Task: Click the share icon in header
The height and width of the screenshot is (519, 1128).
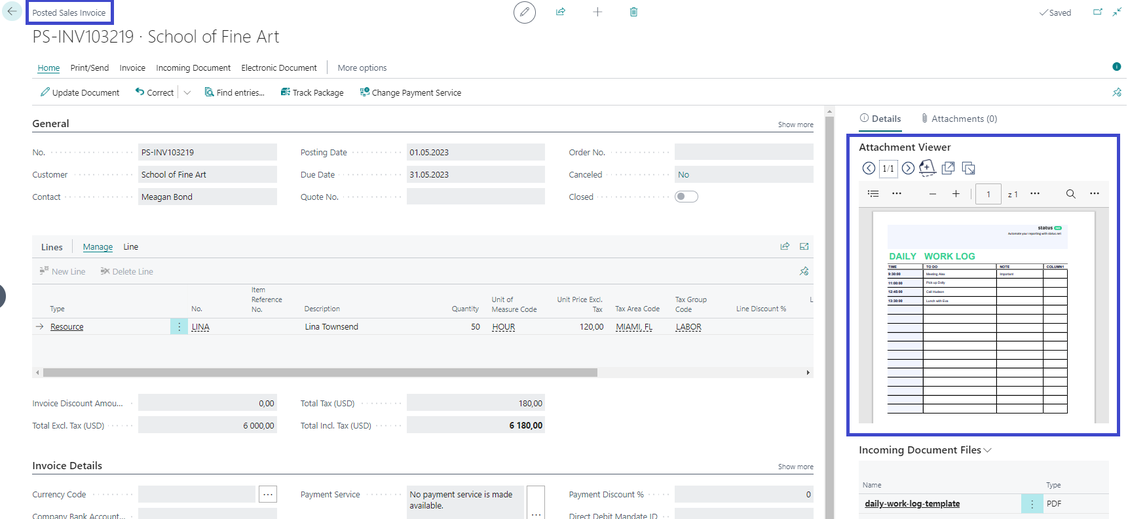Action: click(x=561, y=12)
